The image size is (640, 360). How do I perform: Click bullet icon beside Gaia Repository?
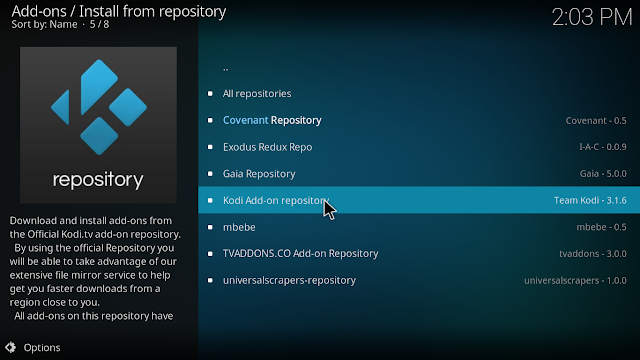coord(210,174)
